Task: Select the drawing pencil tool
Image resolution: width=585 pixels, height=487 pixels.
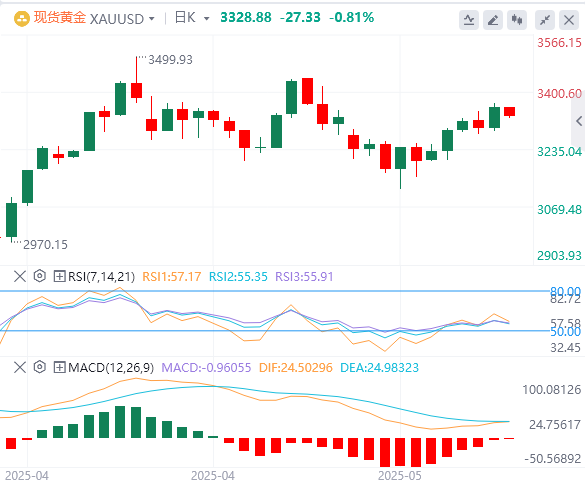Action: click(493, 20)
